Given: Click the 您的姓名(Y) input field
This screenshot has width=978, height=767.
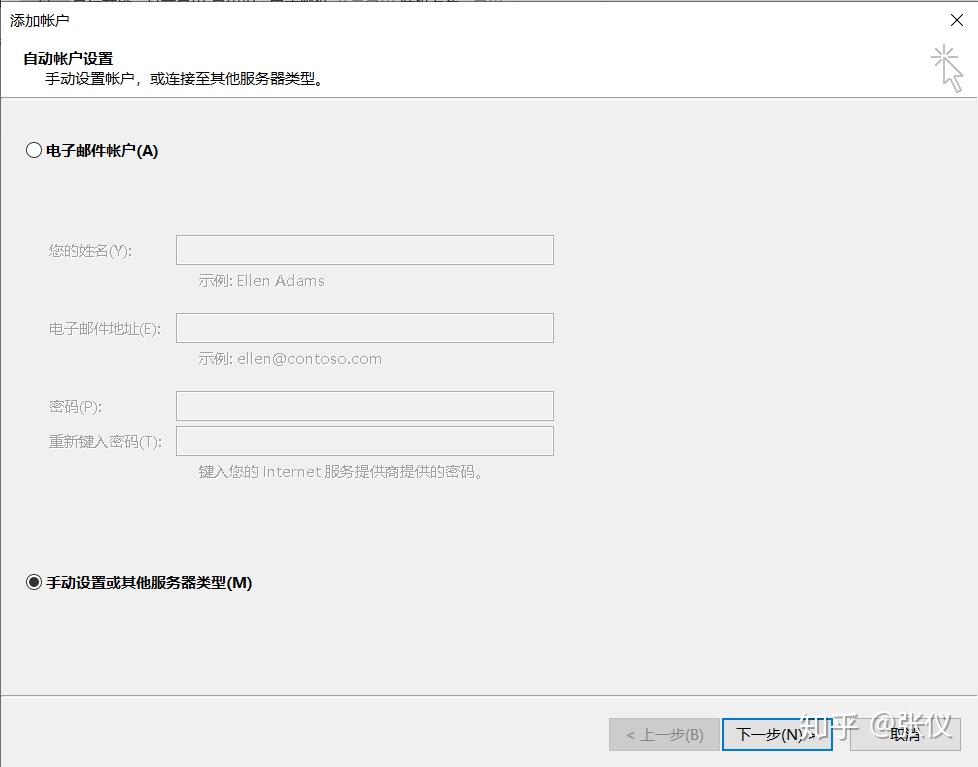Looking at the screenshot, I should click(365, 250).
